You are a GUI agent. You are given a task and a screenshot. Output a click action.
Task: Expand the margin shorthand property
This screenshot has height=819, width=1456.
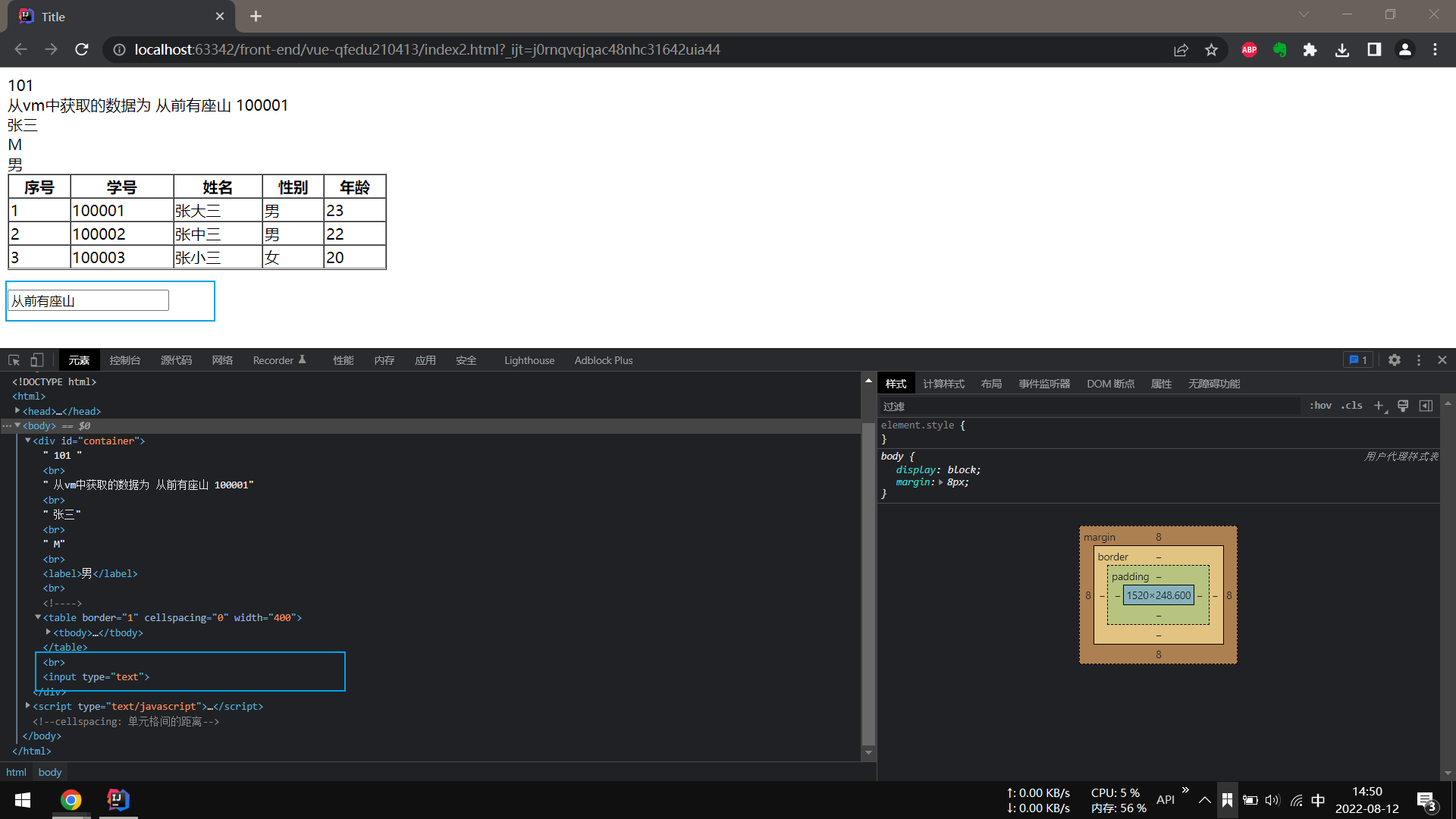[941, 482]
